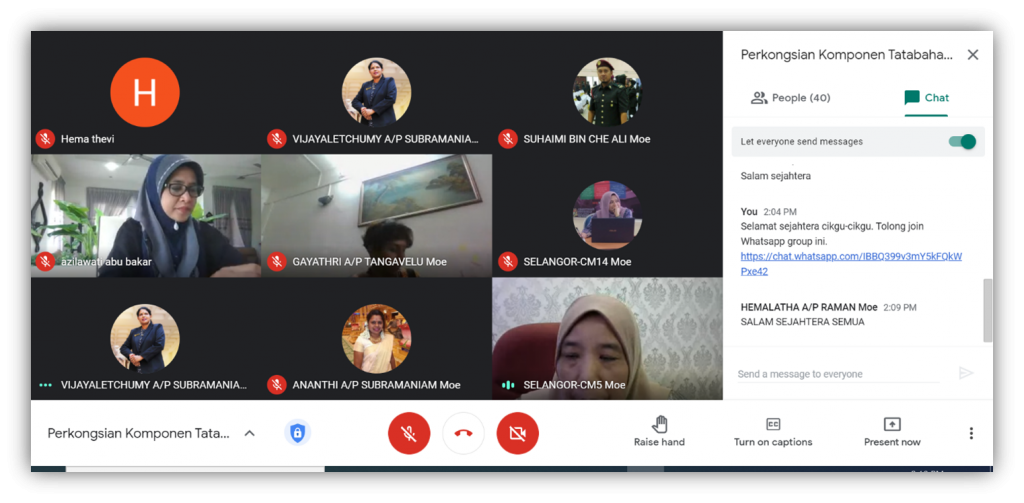Click the Raise hand icon

click(659, 424)
